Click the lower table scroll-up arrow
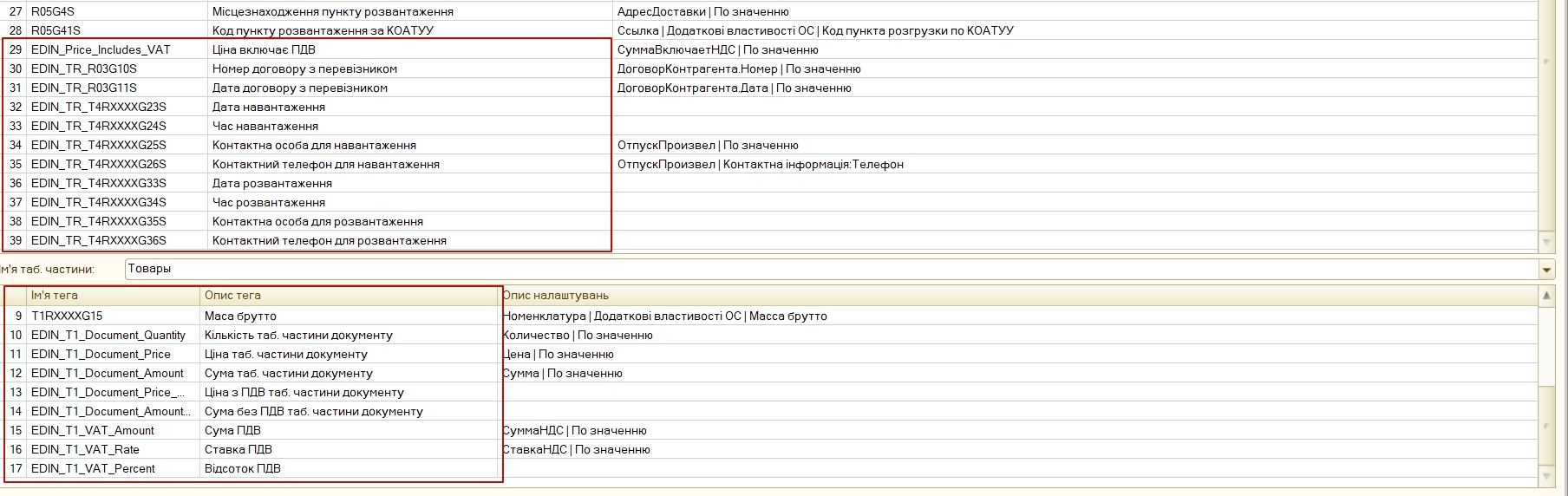Image resolution: width=1568 pixels, height=496 pixels. tap(1546, 296)
